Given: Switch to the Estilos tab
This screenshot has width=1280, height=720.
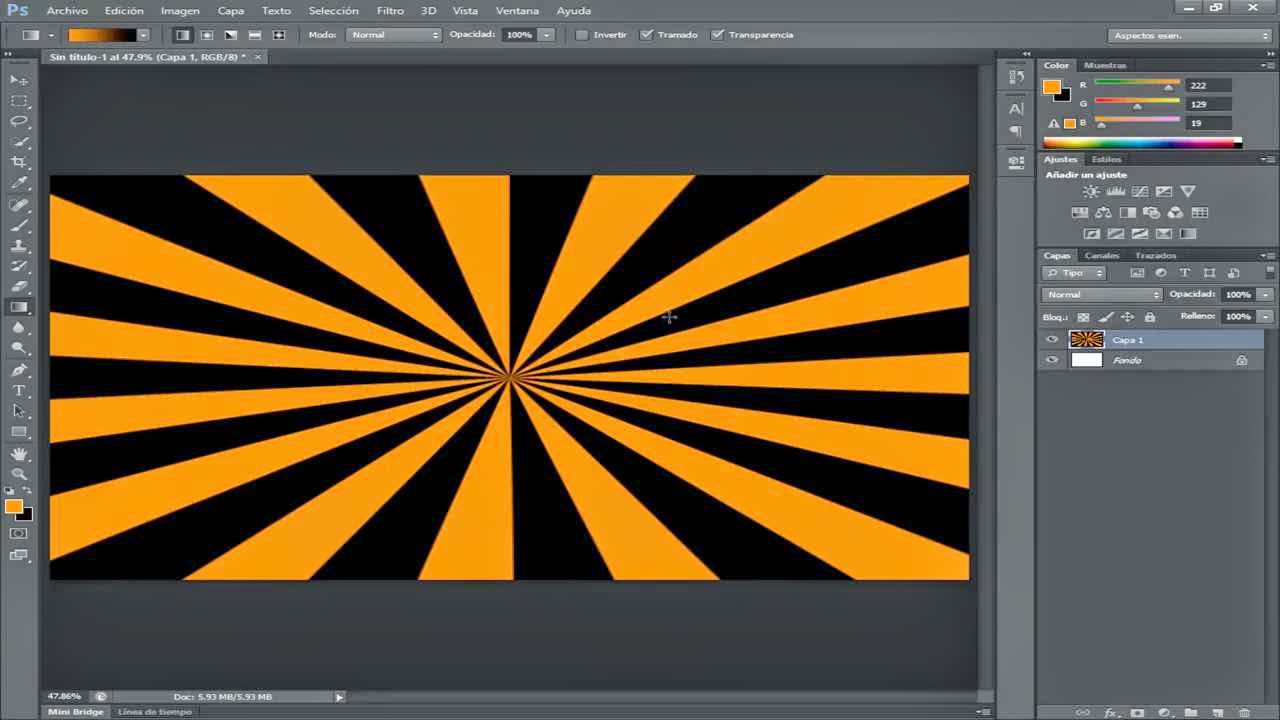Looking at the screenshot, I should coord(1106,160).
